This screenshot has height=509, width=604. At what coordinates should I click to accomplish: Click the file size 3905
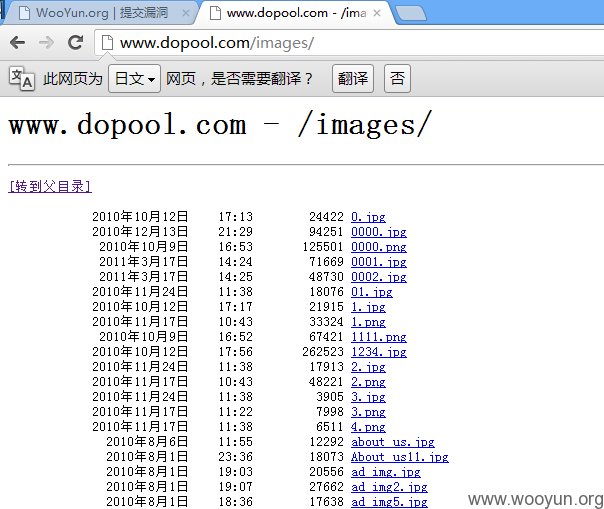pos(330,397)
